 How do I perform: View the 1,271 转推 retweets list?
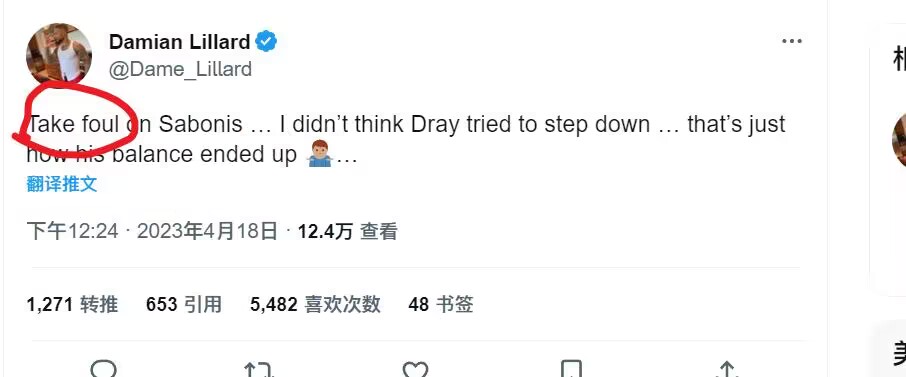pos(72,304)
